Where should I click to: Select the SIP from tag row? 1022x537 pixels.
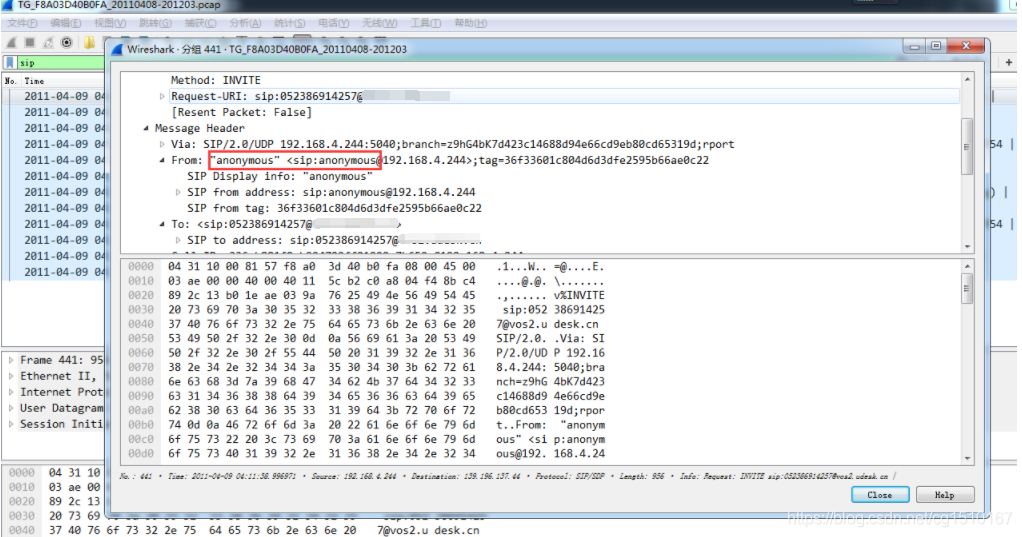click(x=334, y=208)
